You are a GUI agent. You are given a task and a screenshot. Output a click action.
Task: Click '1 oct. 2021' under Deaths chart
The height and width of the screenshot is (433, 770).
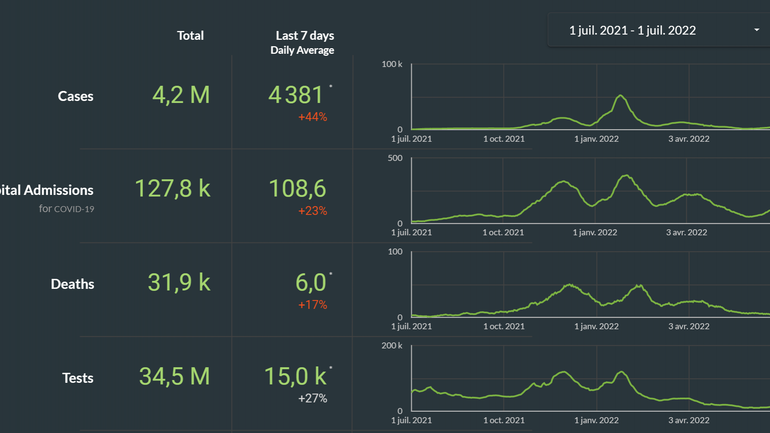(x=504, y=326)
